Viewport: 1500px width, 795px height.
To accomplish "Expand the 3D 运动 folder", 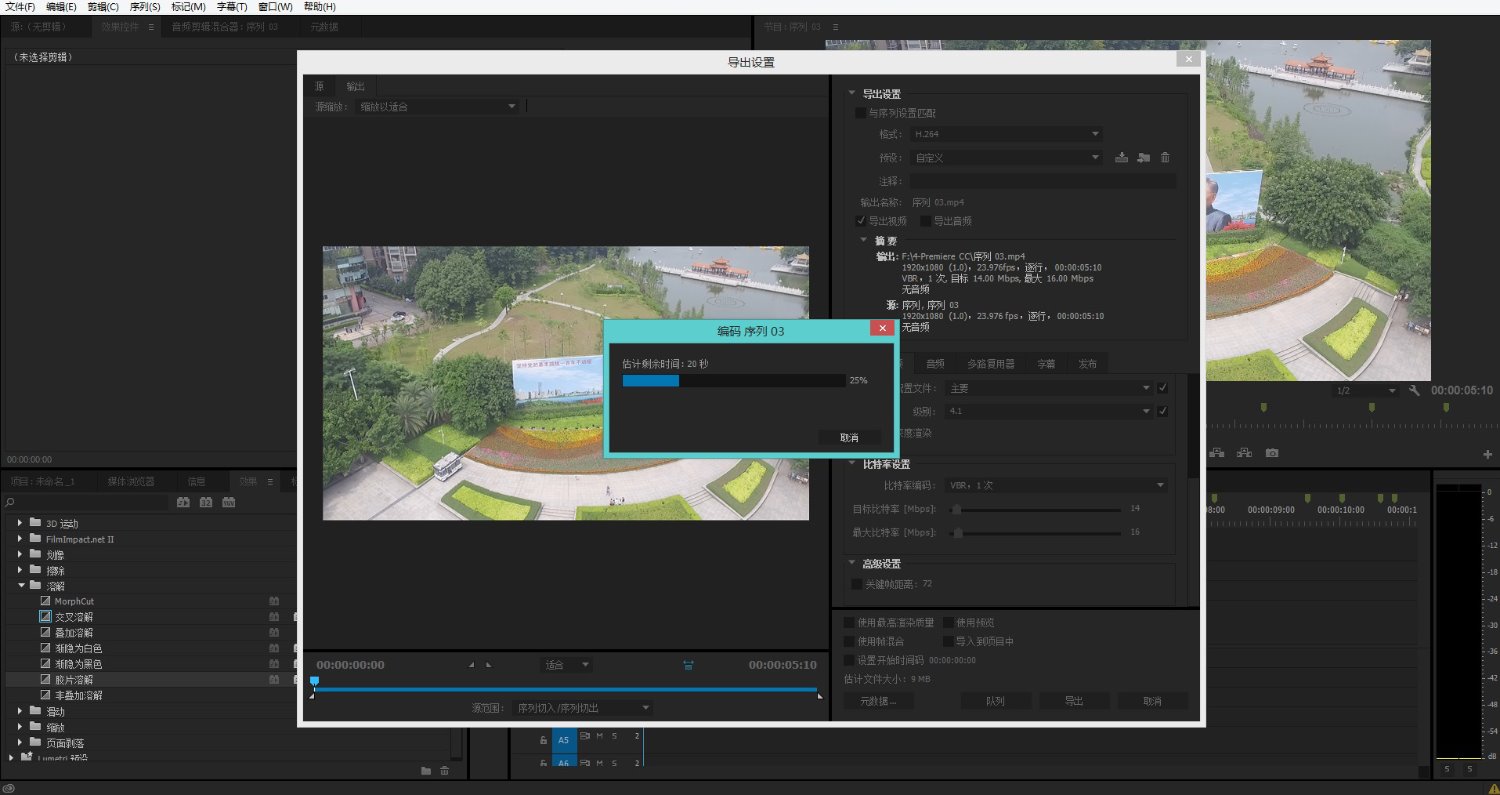I will click(x=20, y=523).
